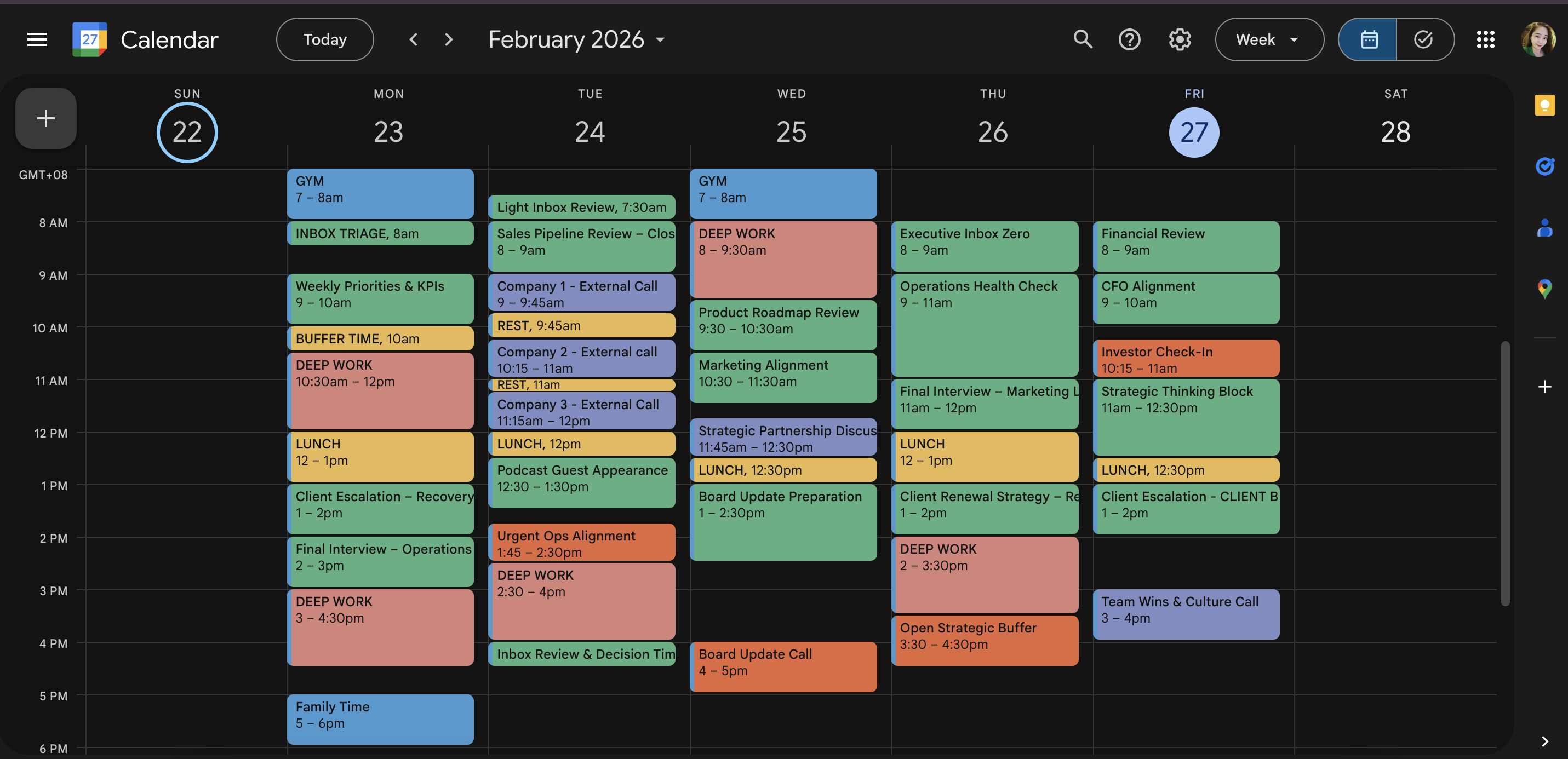Open the Investor Check-In event
The height and width of the screenshot is (759, 1568).
(x=1185, y=359)
